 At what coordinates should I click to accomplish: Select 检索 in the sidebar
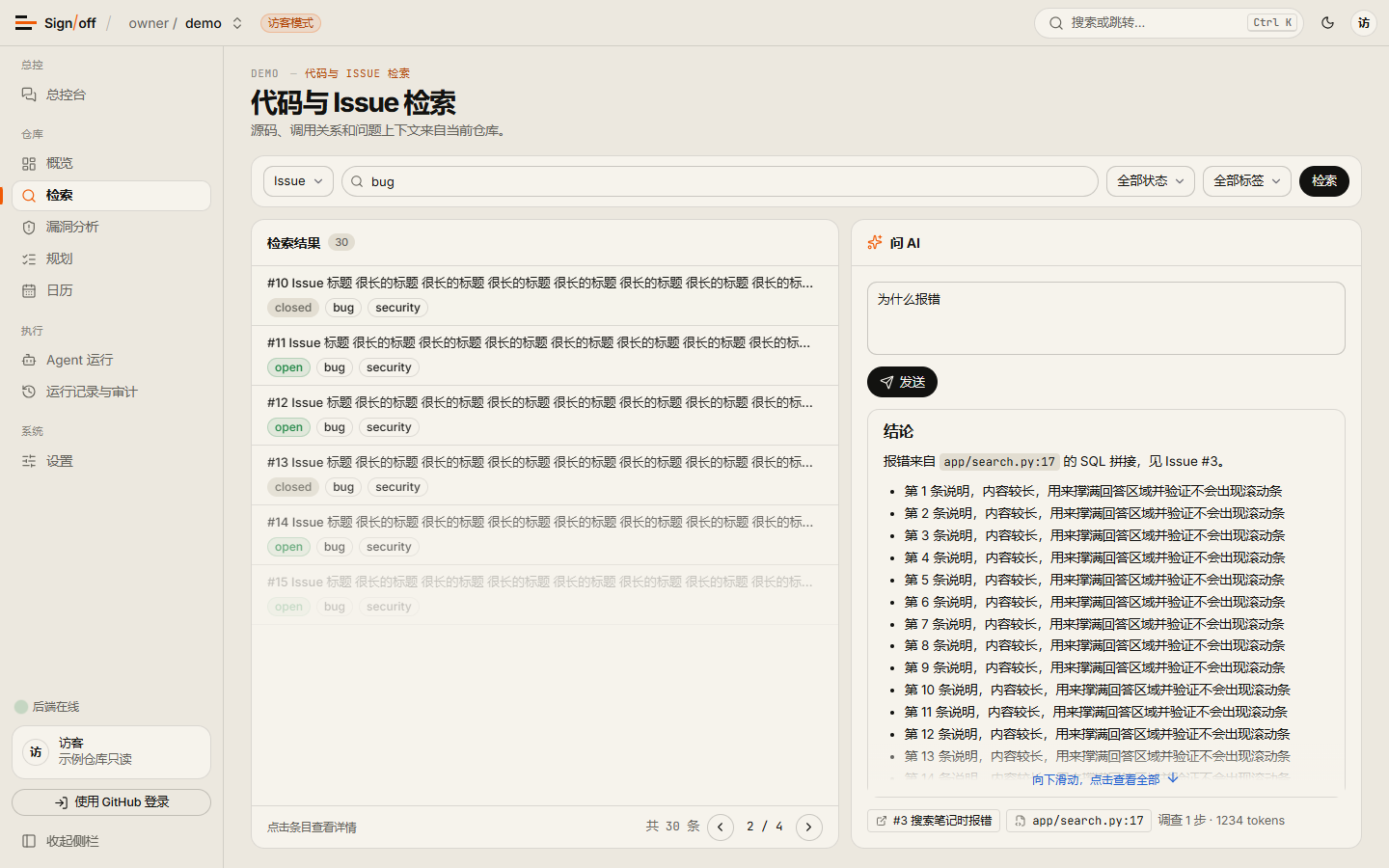tap(111, 196)
